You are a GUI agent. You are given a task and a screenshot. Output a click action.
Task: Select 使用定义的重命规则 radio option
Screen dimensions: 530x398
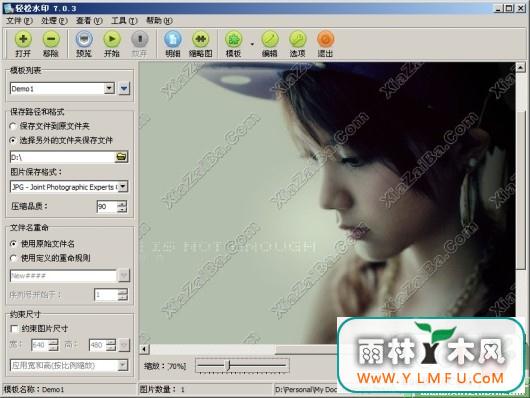[x=14, y=258]
